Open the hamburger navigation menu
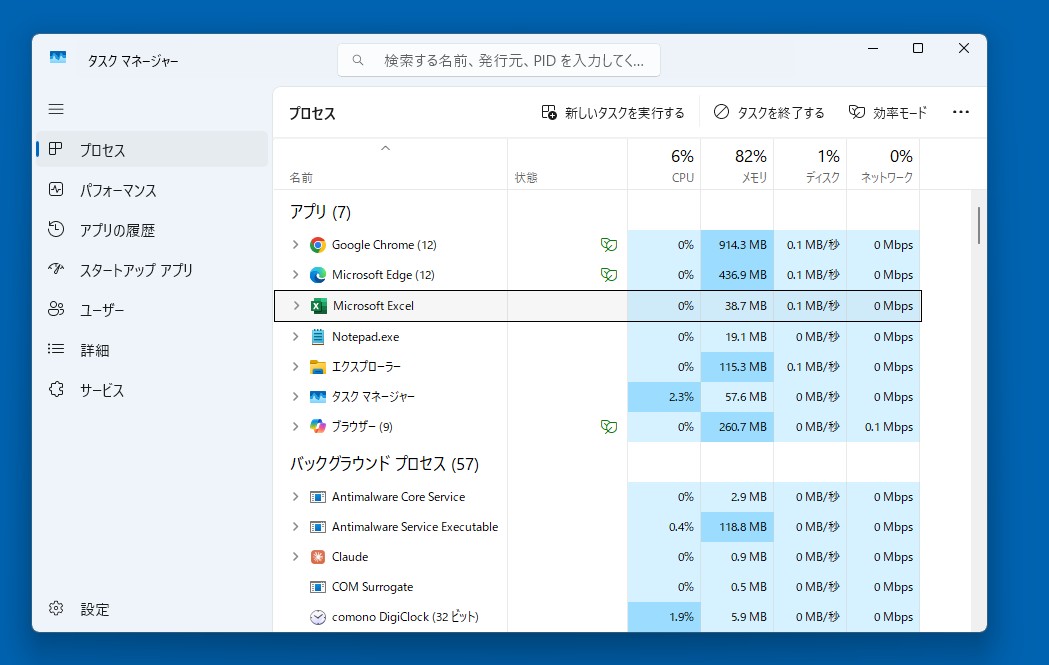Viewport: 1049px width, 665px height. tap(56, 109)
